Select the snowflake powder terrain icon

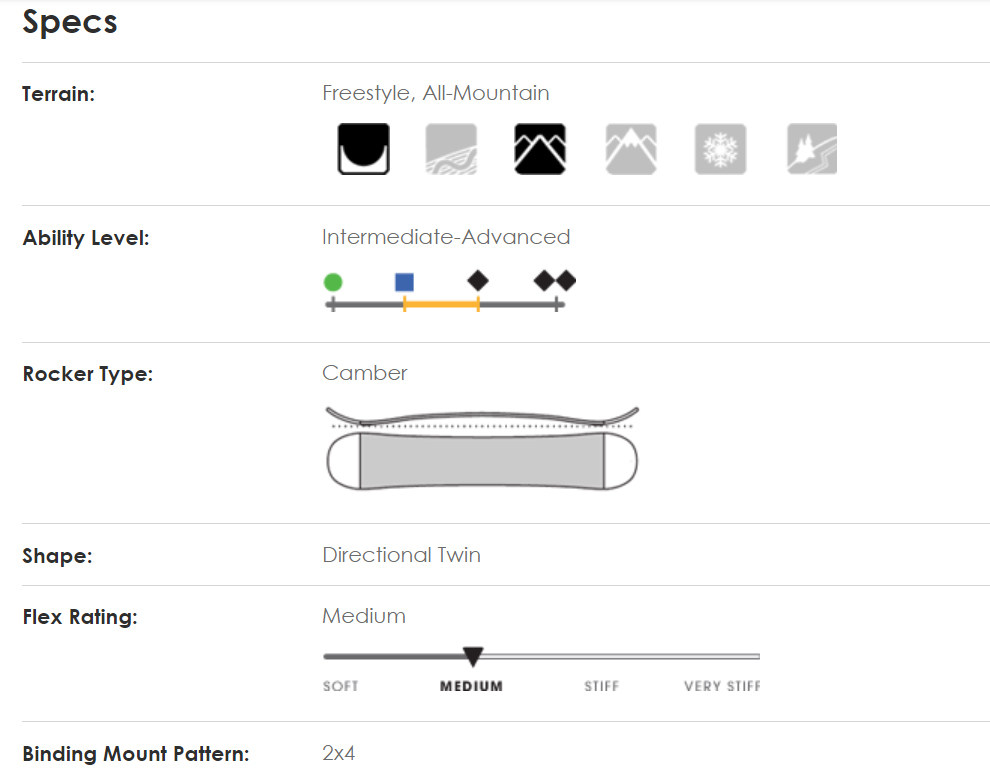click(720, 149)
